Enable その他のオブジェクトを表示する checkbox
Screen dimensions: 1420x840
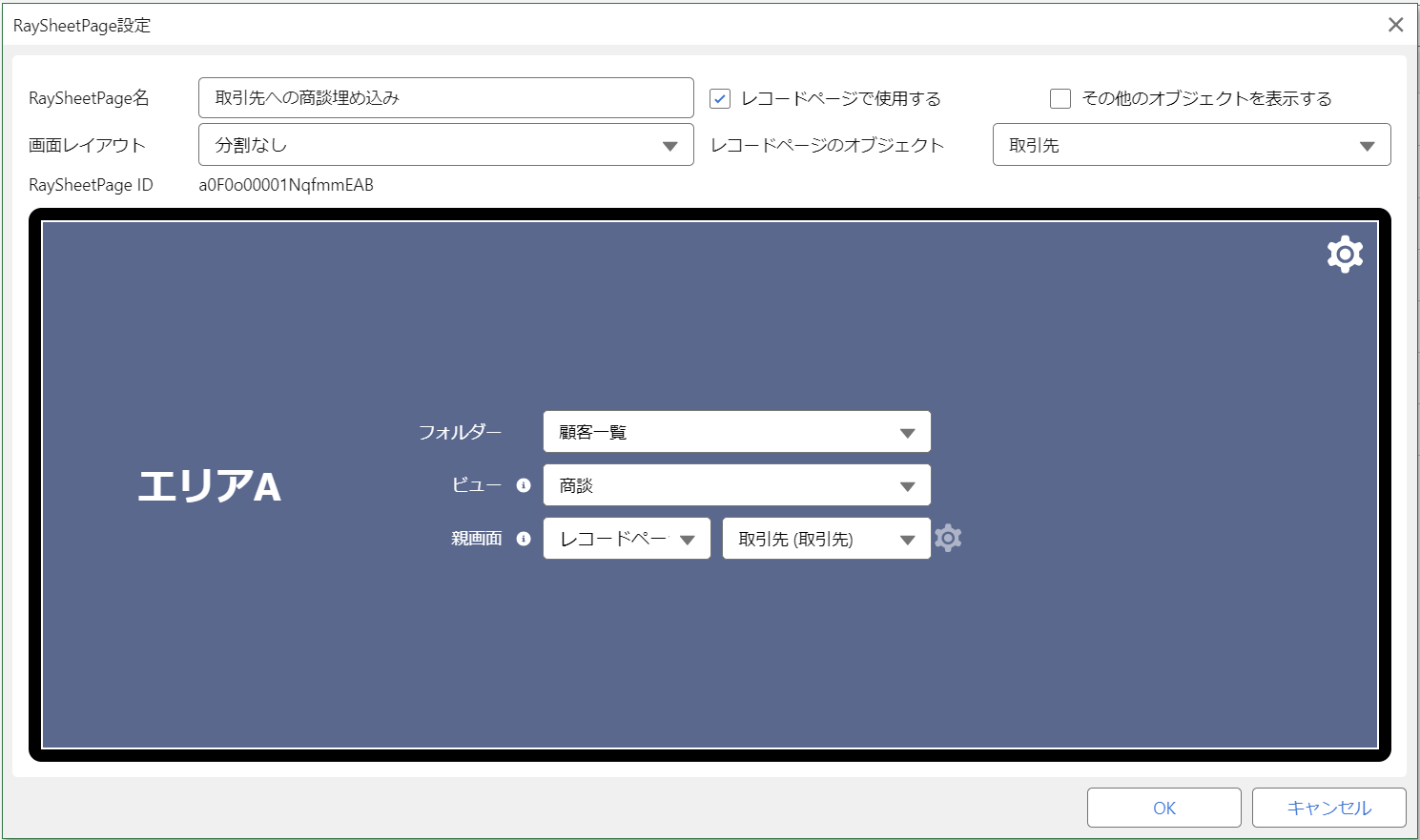click(x=1060, y=98)
